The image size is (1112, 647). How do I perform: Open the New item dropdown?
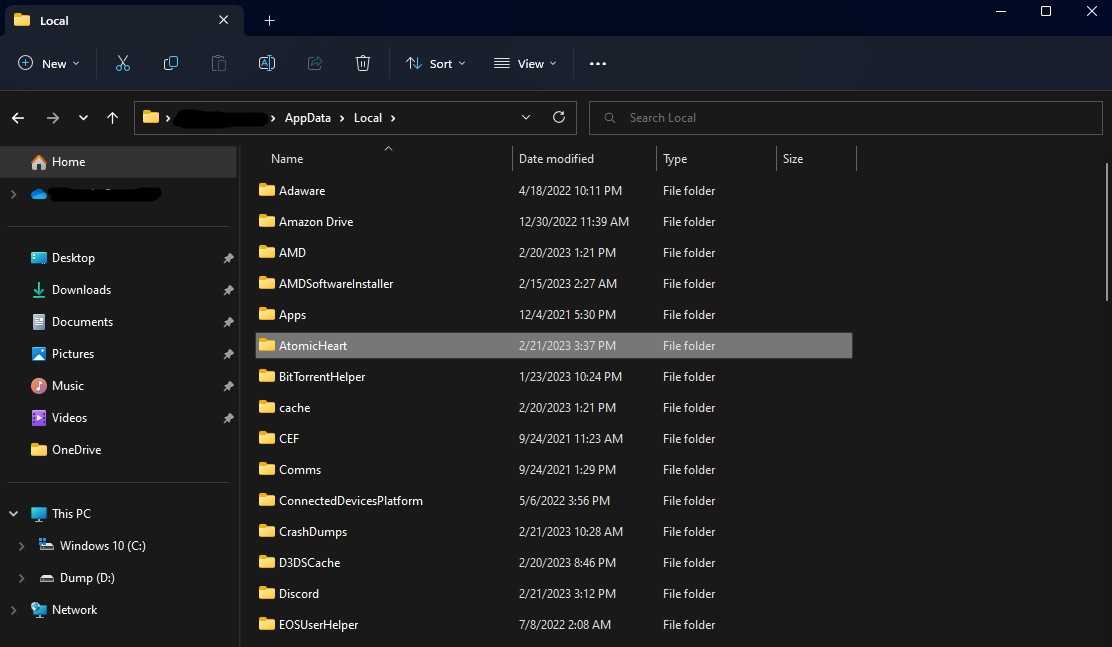(49, 63)
